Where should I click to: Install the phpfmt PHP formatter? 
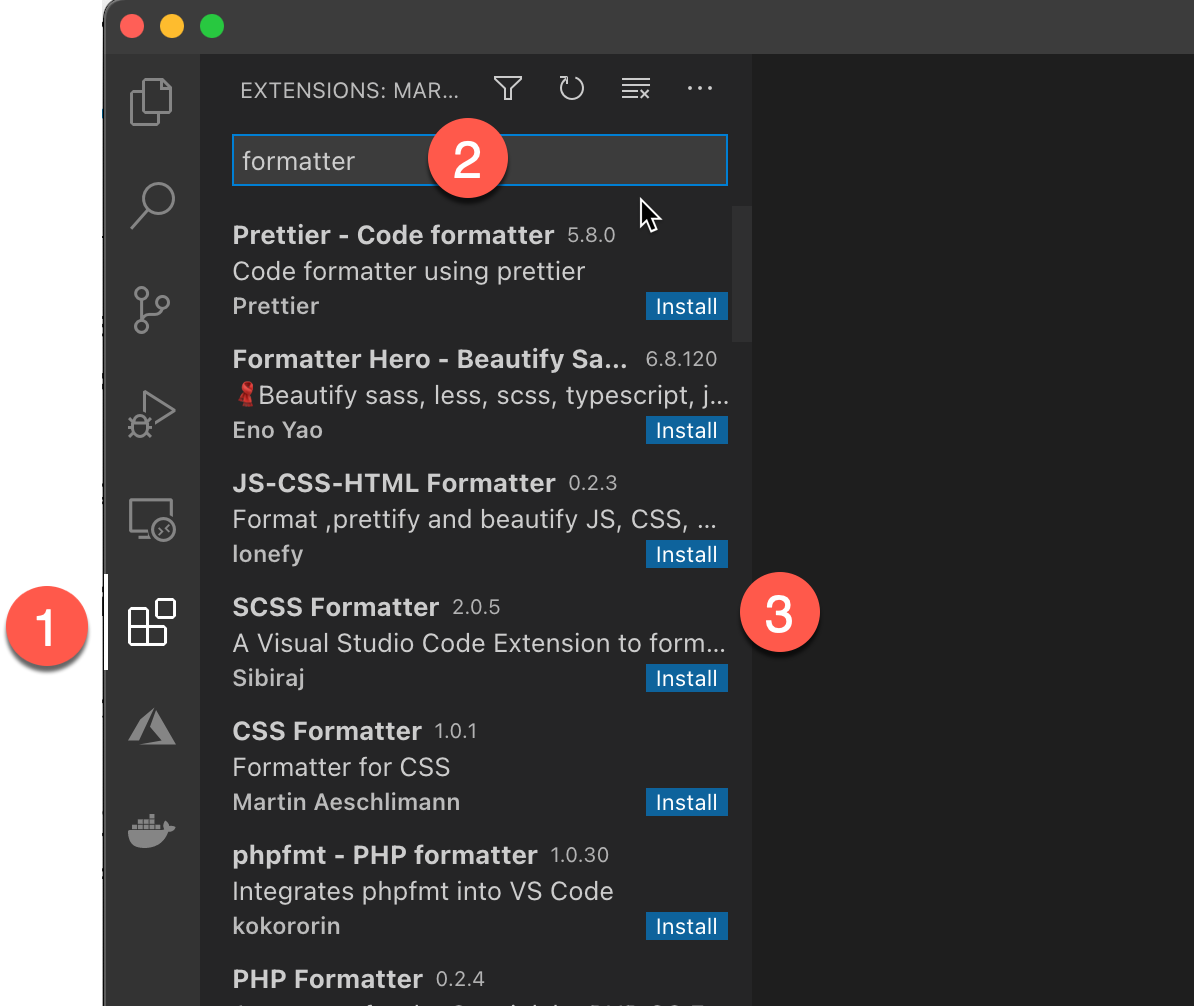coord(687,926)
